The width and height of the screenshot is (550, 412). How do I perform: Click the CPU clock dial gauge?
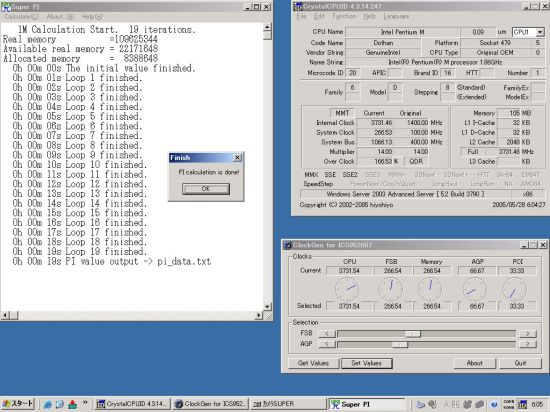click(347, 289)
